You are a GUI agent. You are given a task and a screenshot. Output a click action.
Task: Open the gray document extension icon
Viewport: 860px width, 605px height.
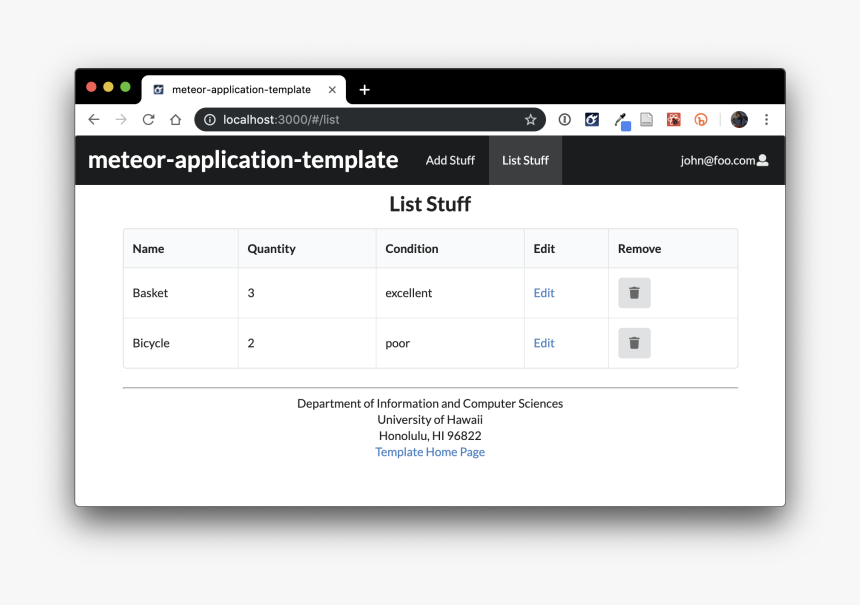click(x=647, y=120)
